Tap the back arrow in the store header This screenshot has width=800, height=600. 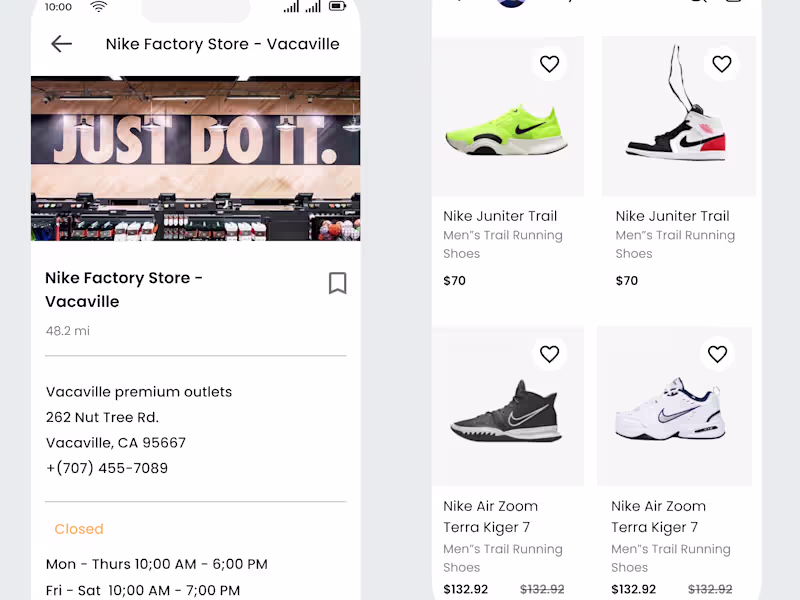click(x=62, y=44)
